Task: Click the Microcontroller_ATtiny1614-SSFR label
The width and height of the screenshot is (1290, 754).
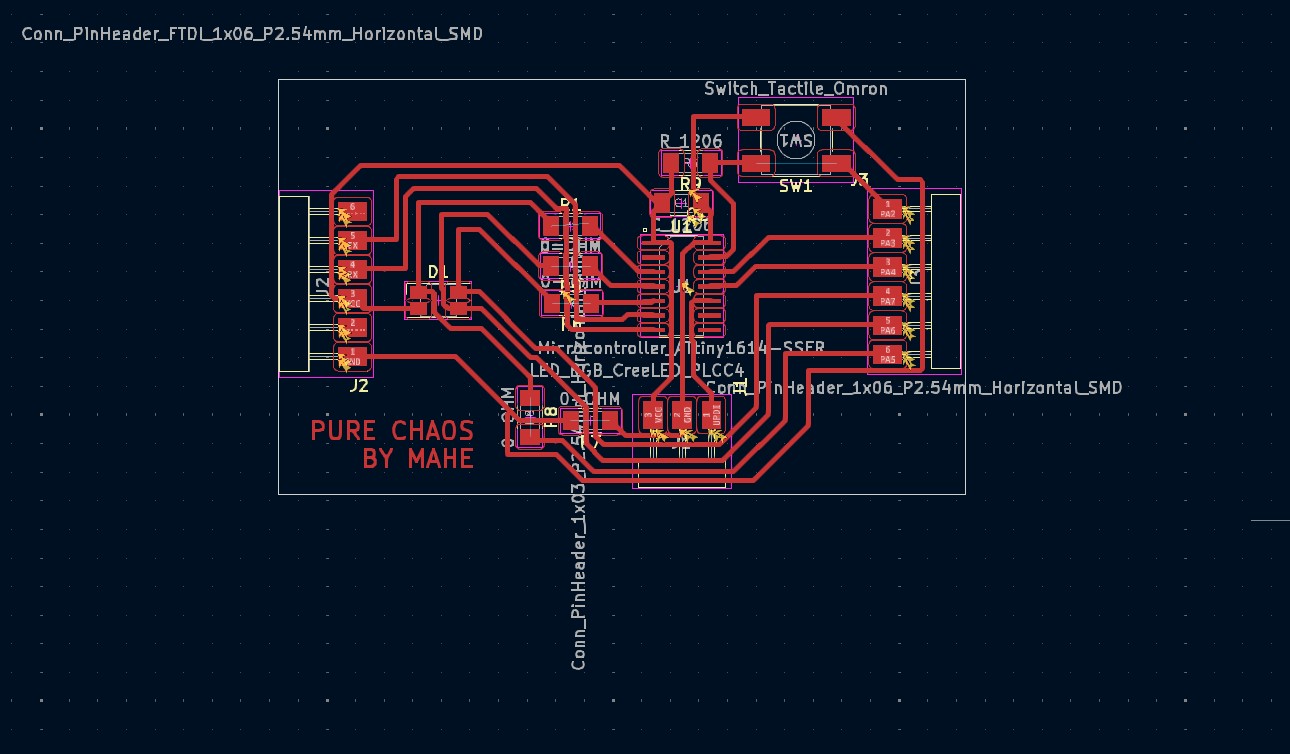Action: click(x=681, y=348)
